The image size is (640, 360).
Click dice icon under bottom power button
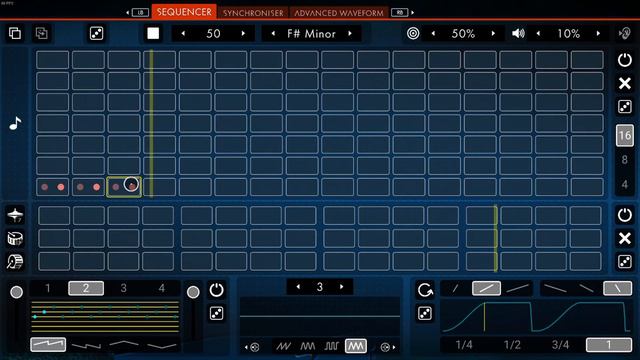pos(216,313)
